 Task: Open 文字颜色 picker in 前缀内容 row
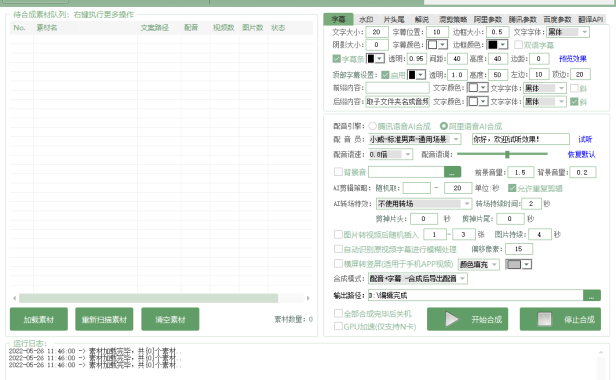tap(478, 88)
